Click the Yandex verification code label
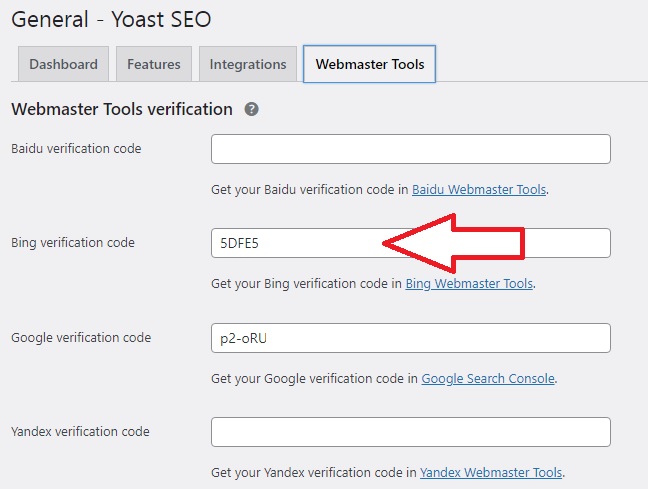The width and height of the screenshot is (648, 489). (x=80, y=432)
